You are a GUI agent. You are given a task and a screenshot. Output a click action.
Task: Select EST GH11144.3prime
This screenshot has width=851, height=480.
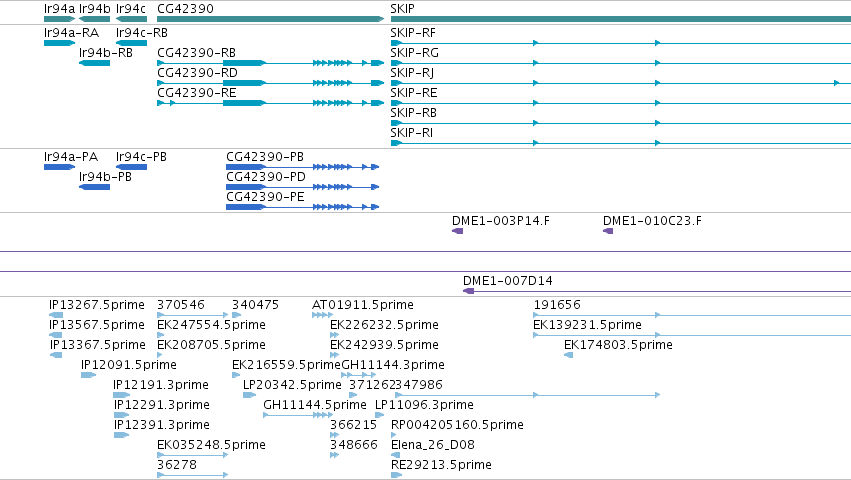pyautogui.click(x=393, y=365)
